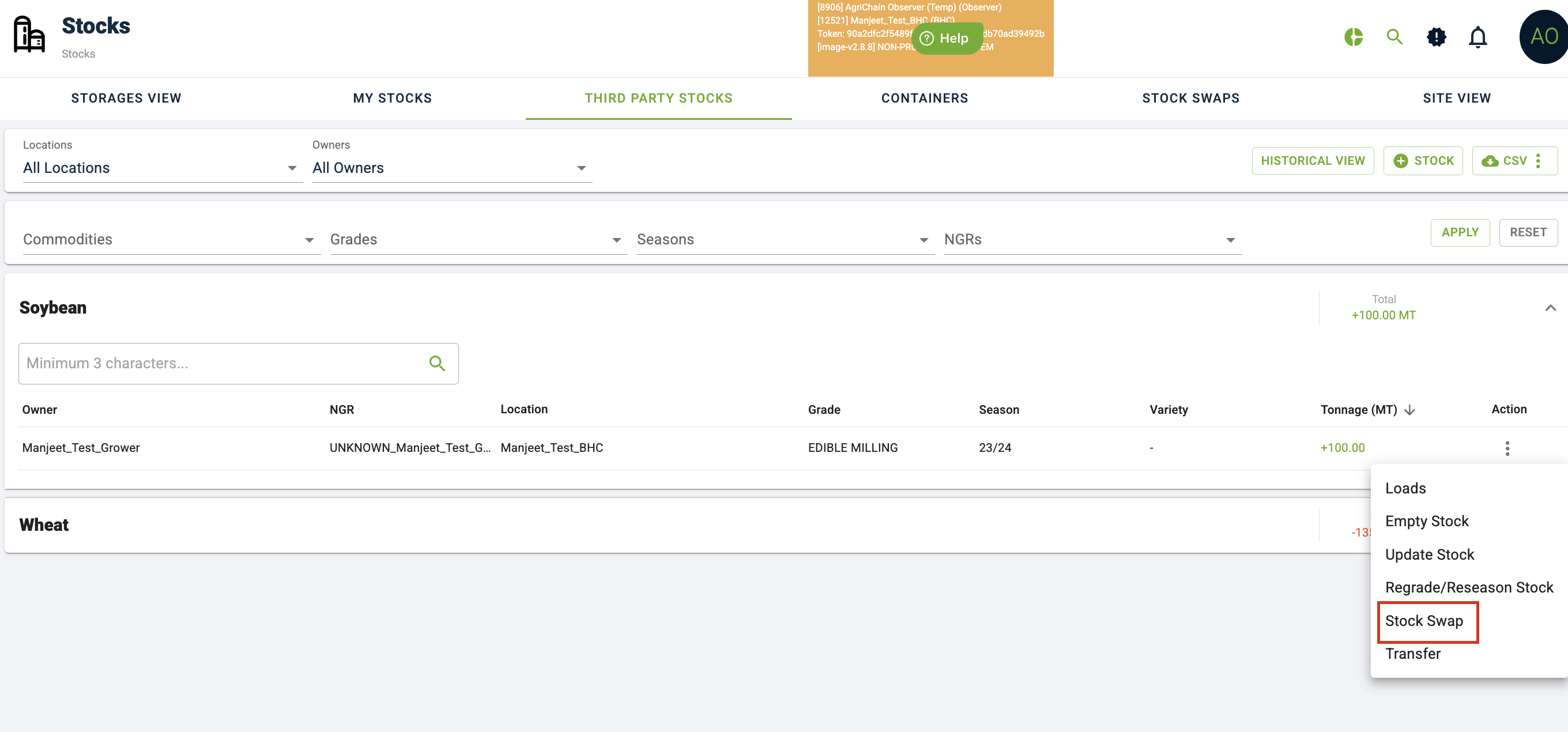Click the EDIBLE MILLING grade cell
The height and width of the screenshot is (732, 1568).
click(x=852, y=448)
